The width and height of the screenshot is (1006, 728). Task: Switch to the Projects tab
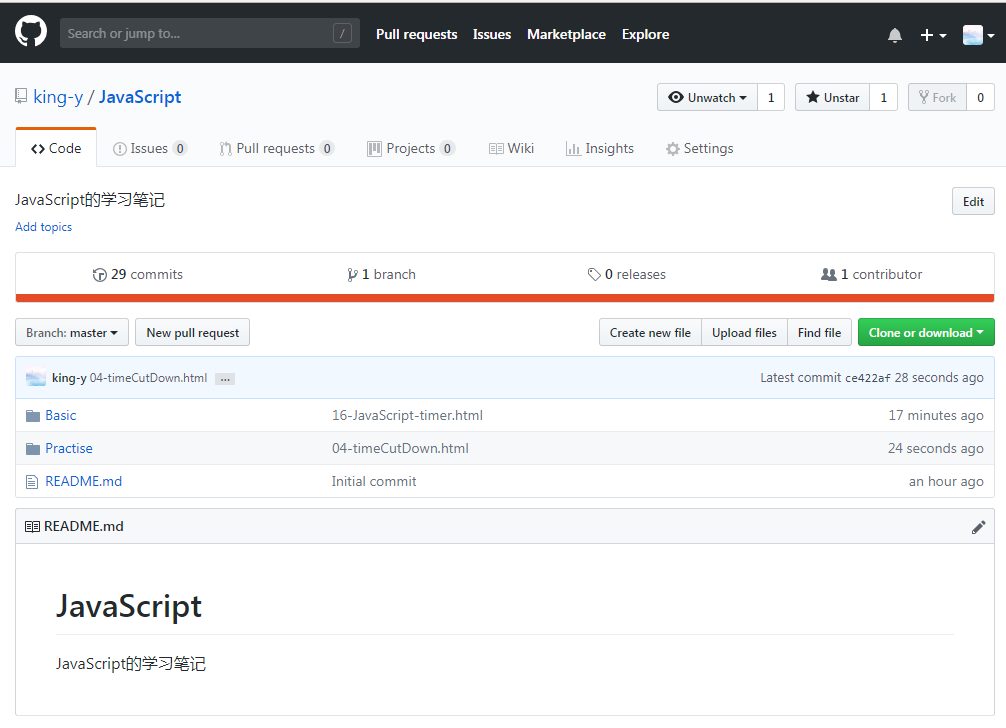(x=411, y=149)
